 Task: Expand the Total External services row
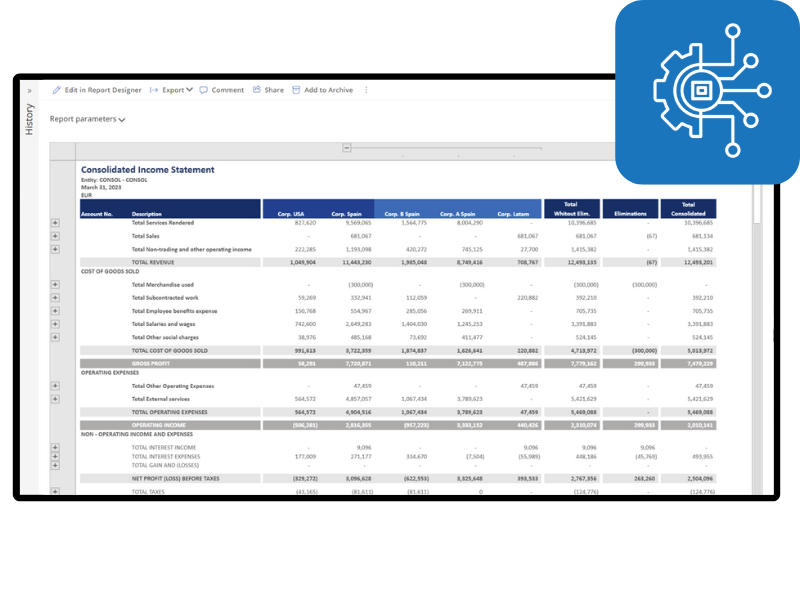(55, 399)
